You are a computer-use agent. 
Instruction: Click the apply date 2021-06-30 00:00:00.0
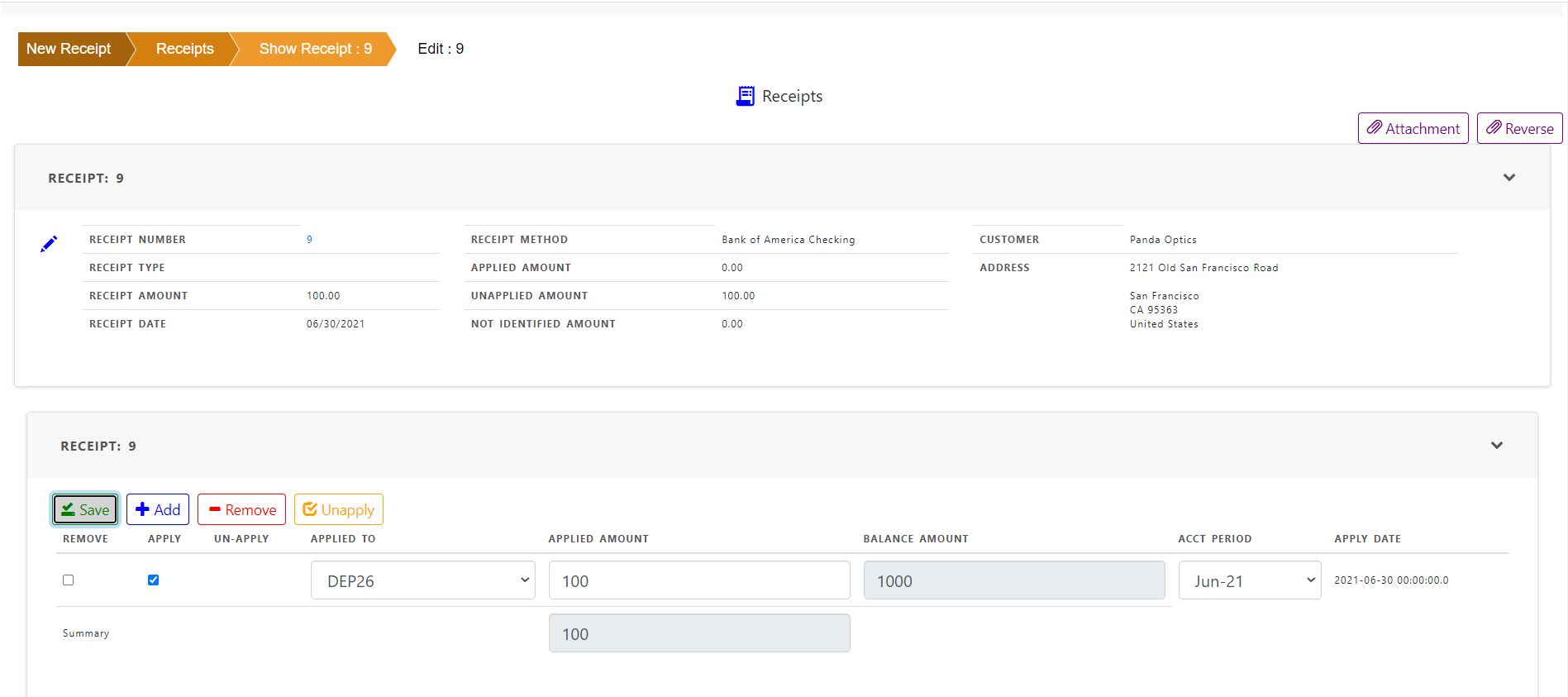(x=1391, y=580)
